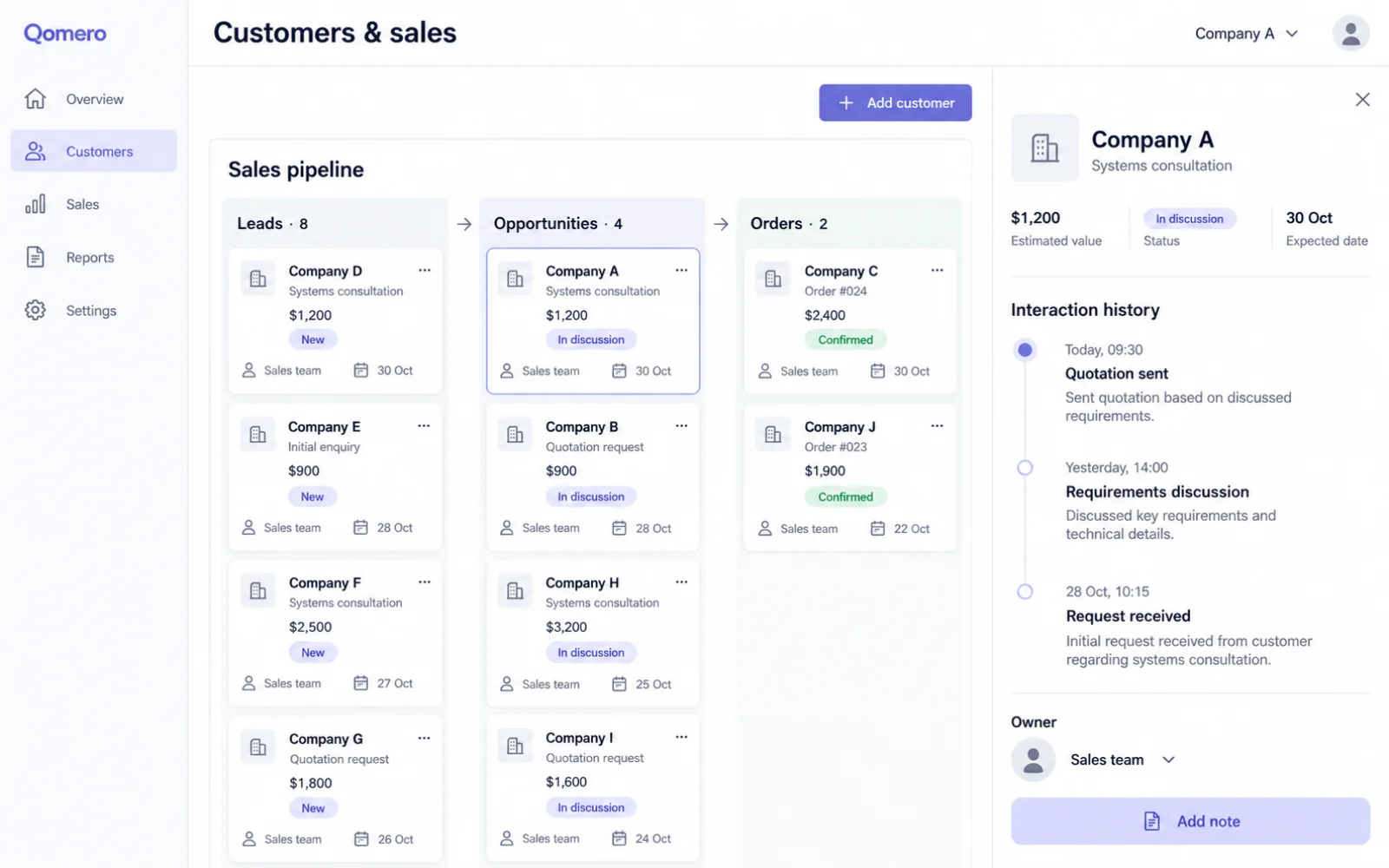Open the Overview page from the sidebar
Screen dimensions: 1389x868
click(94, 99)
